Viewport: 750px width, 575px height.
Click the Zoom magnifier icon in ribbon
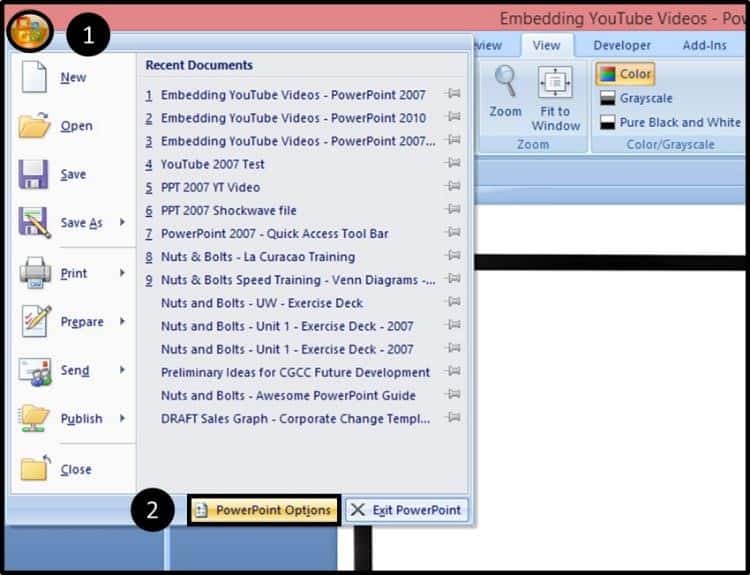coord(505,81)
